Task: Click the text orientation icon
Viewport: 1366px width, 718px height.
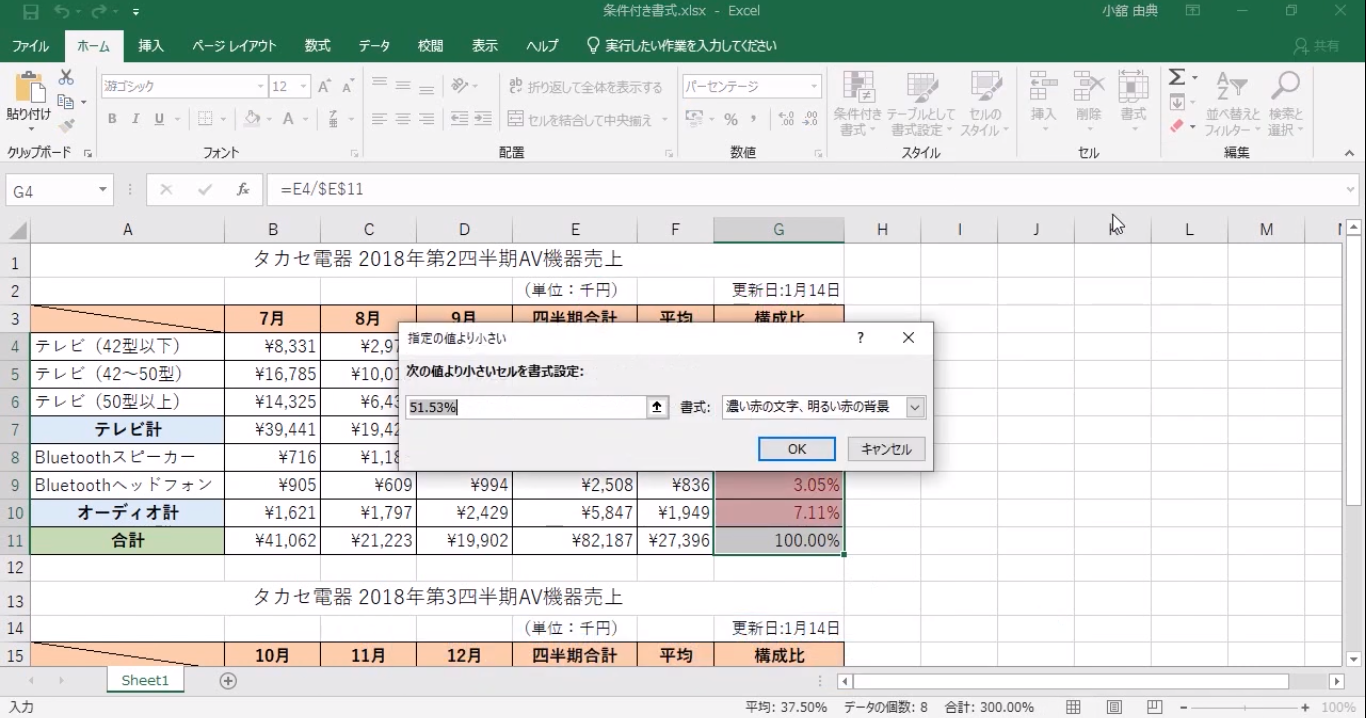Action: pos(459,87)
